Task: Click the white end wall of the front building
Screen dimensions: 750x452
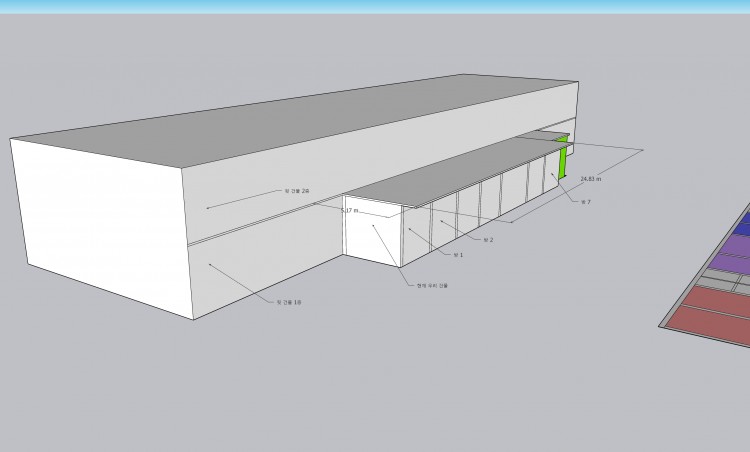Action: (x=371, y=237)
